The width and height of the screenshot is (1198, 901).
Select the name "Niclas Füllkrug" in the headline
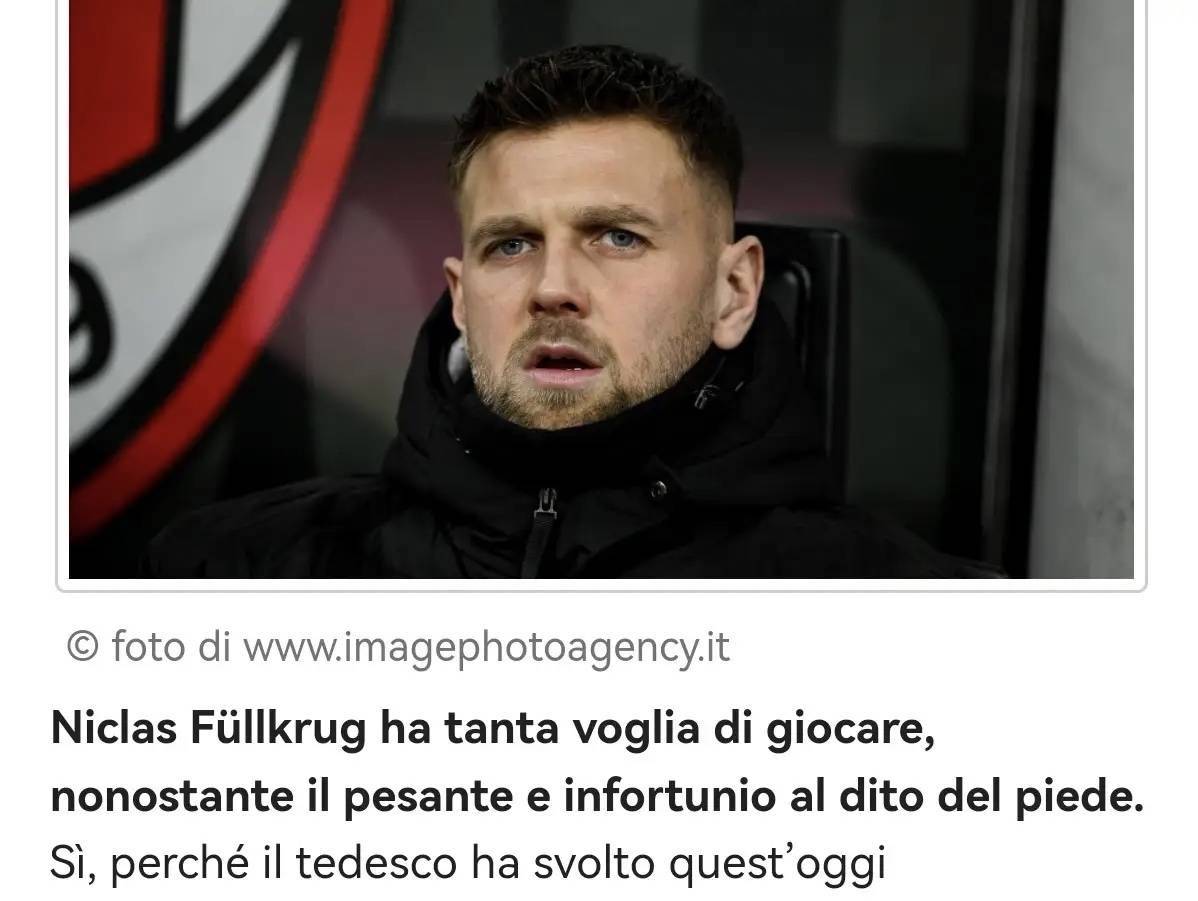(208, 728)
